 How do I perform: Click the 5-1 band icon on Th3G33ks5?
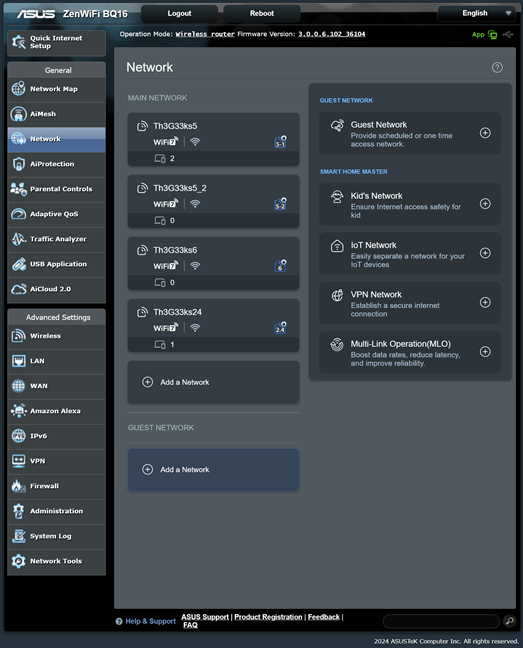click(281, 142)
